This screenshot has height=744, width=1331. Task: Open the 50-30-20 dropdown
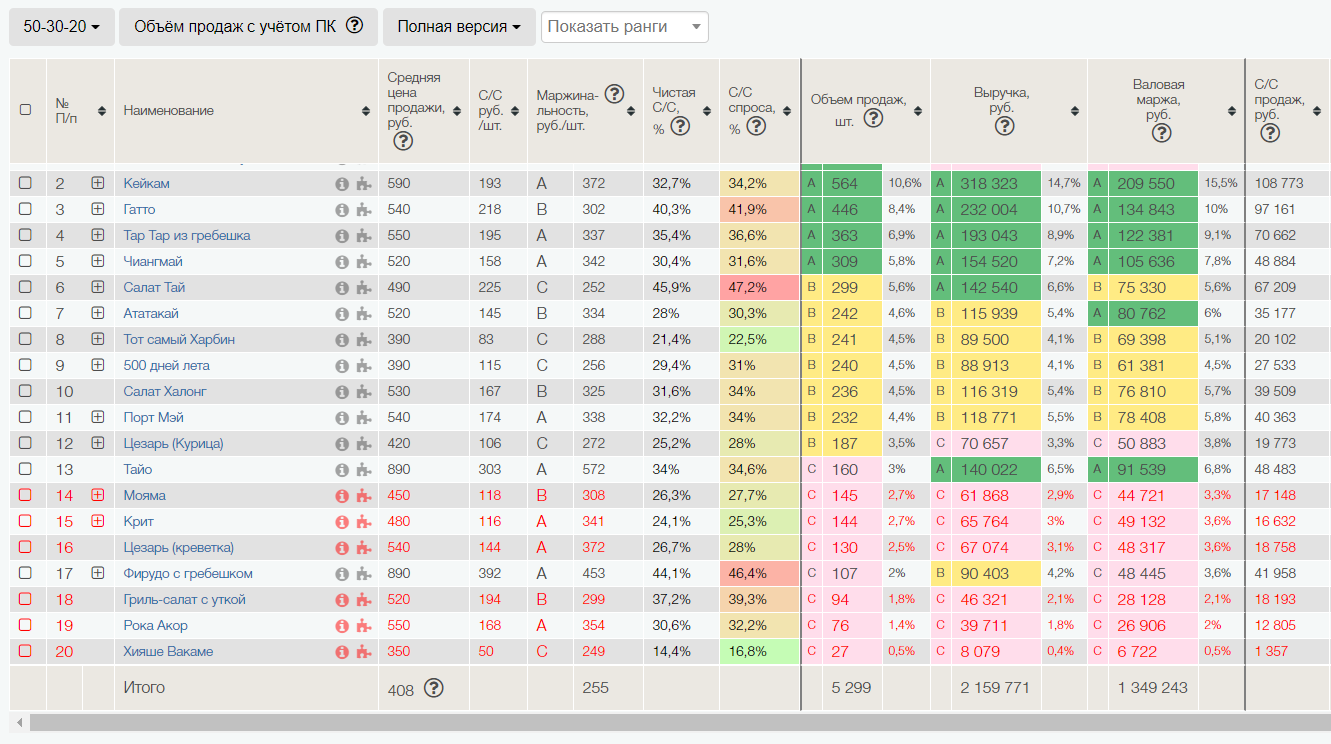pos(61,27)
